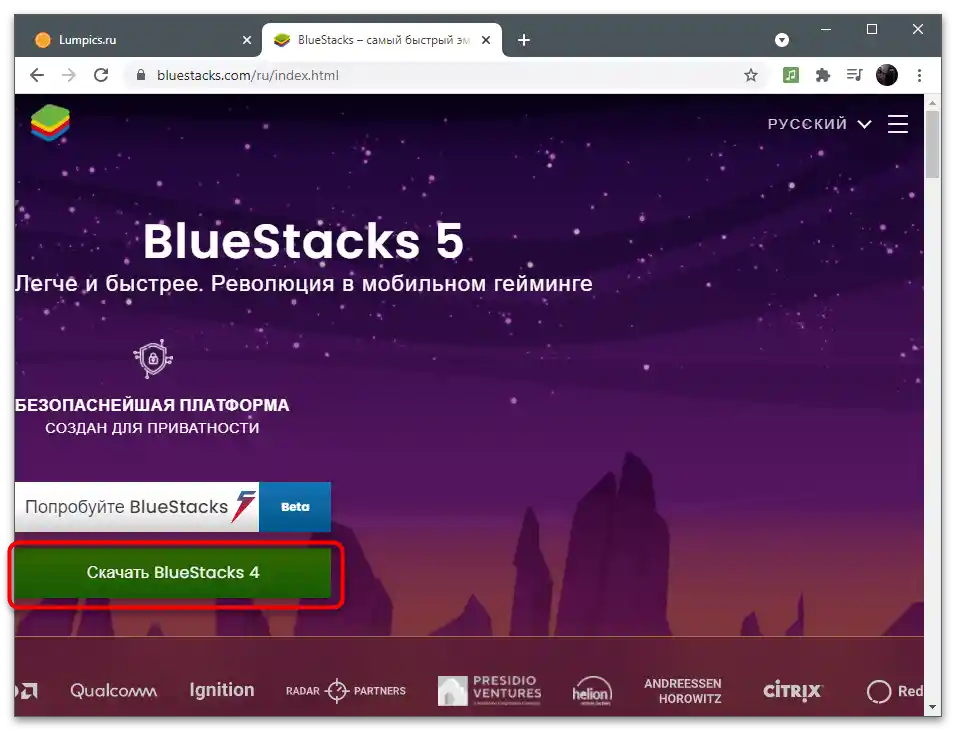956x731 pixels.
Task: Open a new browser tab
Action: point(524,40)
